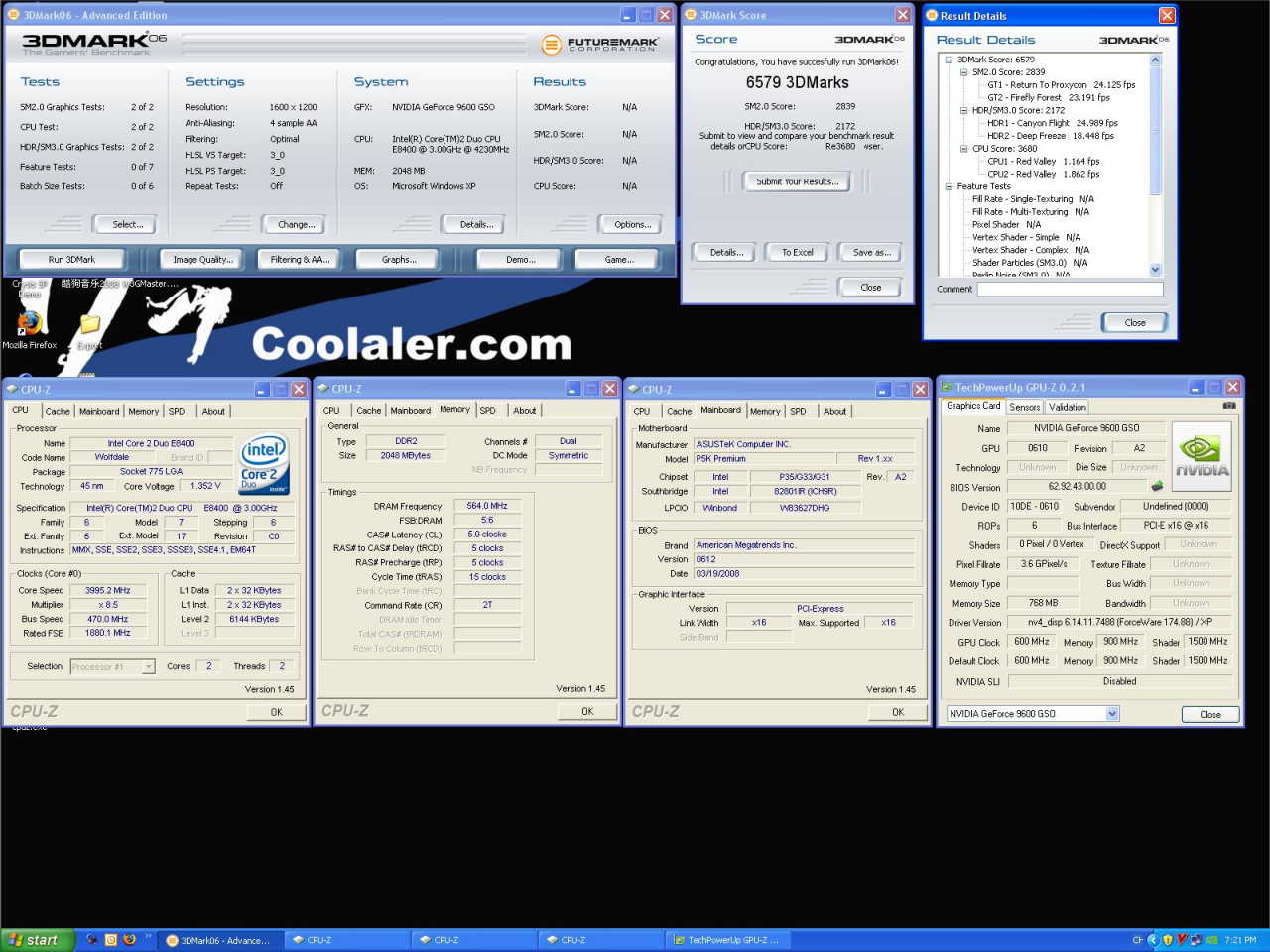Export score with To Excel button
Screen dimensions: 1270x952
coord(797,252)
